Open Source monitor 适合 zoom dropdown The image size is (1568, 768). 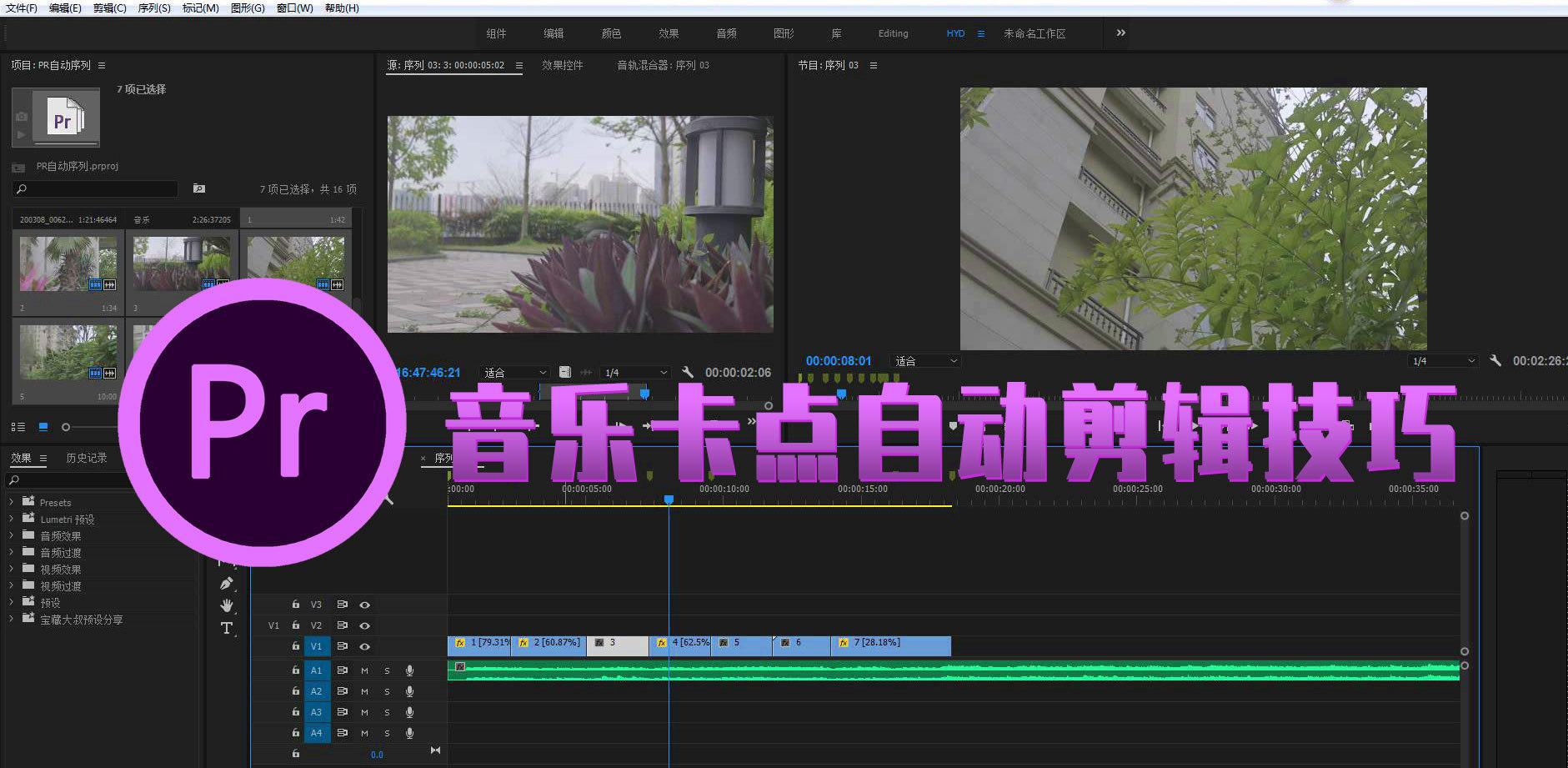click(x=514, y=373)
